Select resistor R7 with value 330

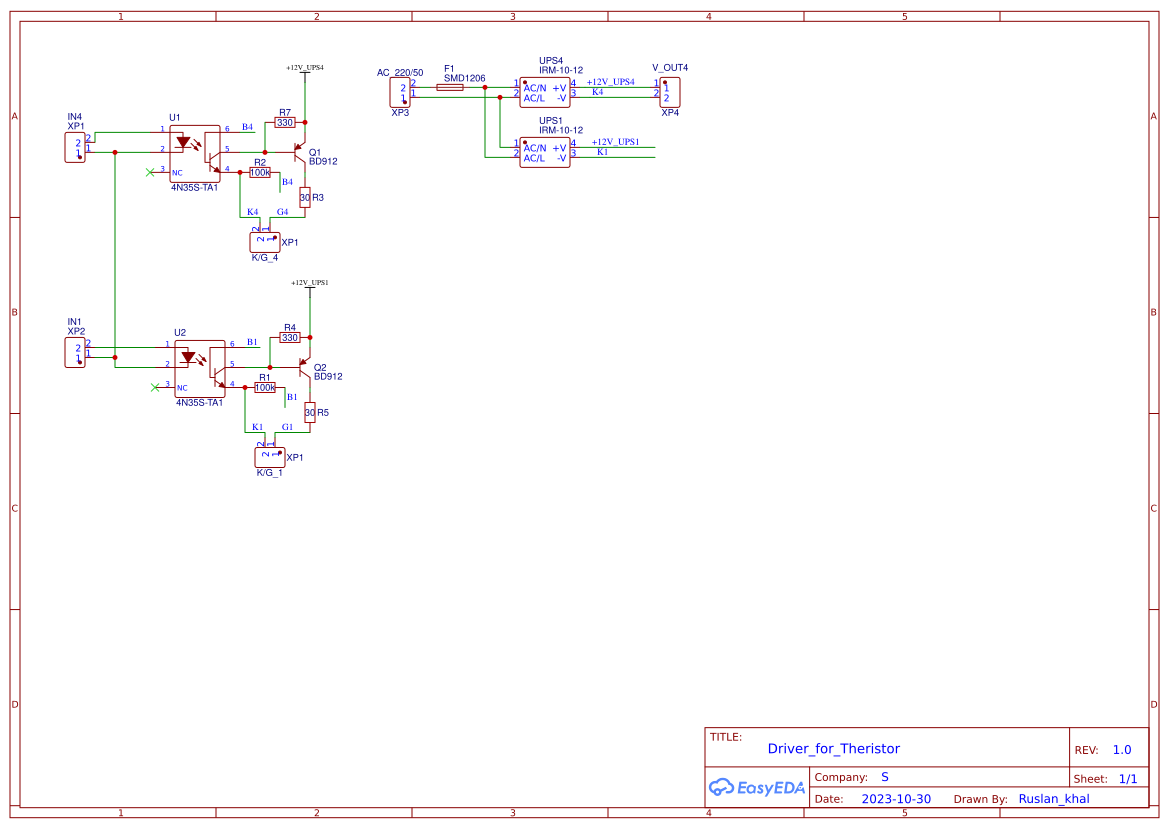pos(286,124)
